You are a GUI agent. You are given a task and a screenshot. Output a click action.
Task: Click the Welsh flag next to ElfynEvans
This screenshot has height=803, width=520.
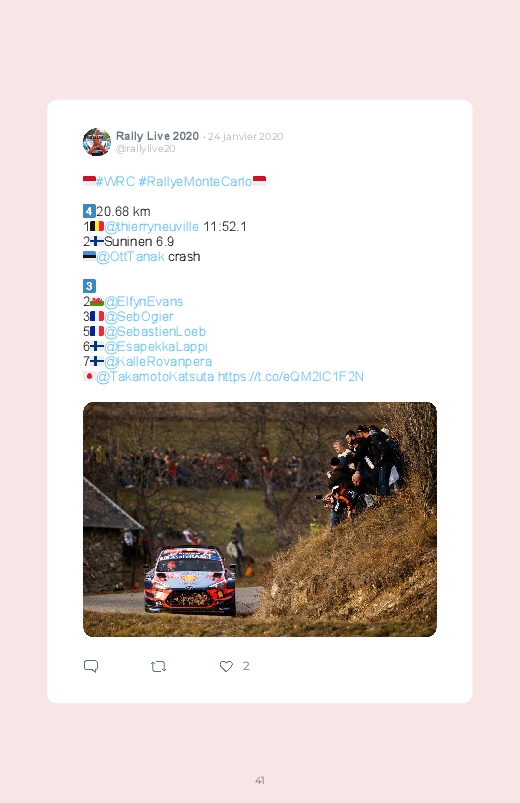click(97, 302)
